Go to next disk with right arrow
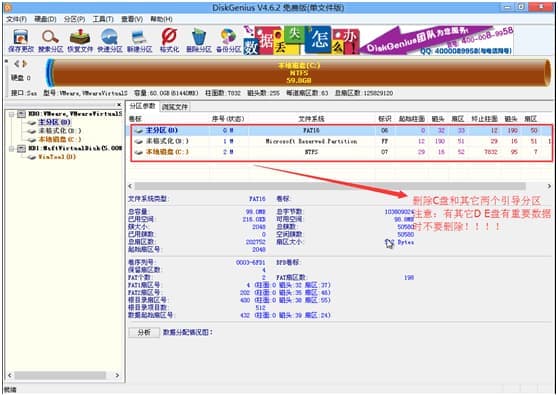The height and width of the screenshot is (396, 558). (x=24, y=64)
